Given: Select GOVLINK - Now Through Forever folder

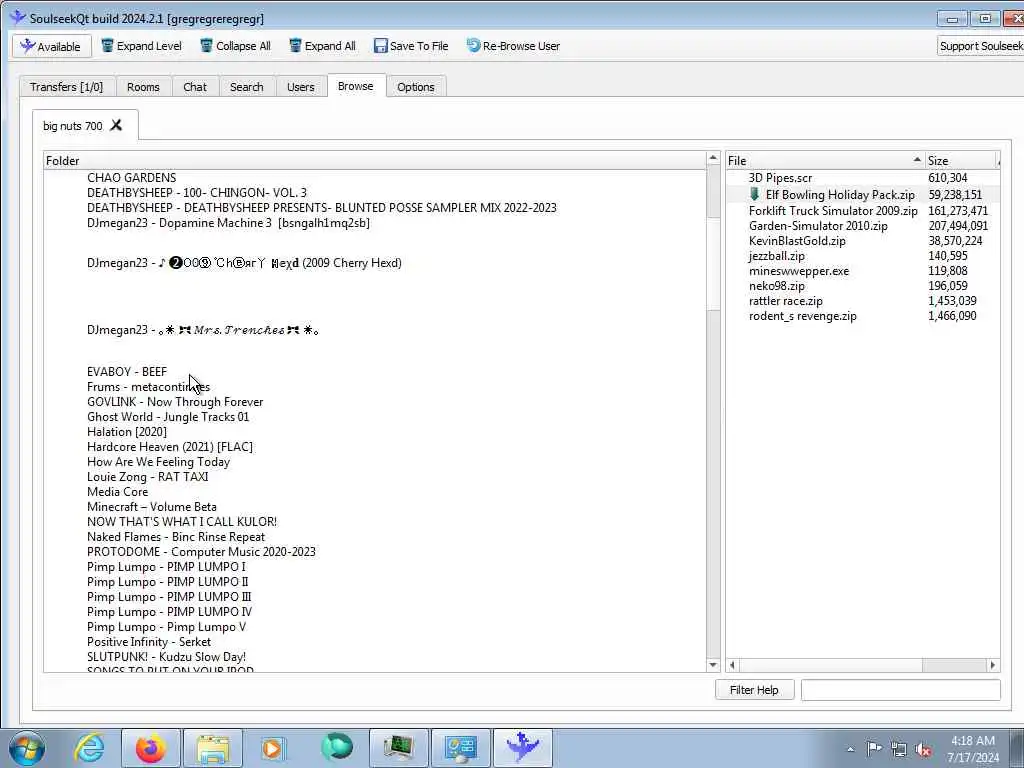Looking at the screenshot, I should 175,402.
